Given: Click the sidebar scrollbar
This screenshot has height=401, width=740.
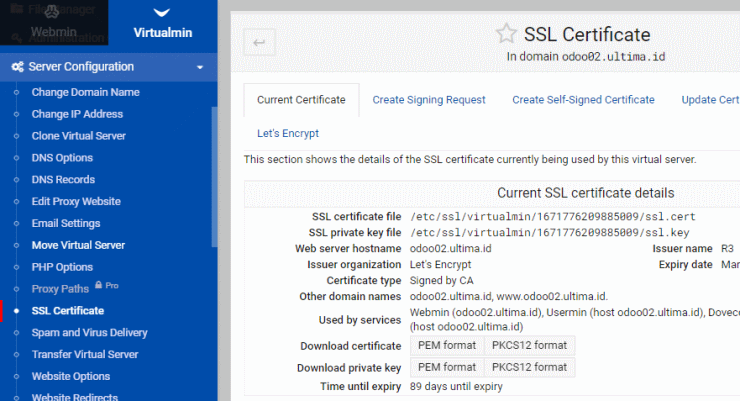Looking at the screenshot, I should point(214,177).
